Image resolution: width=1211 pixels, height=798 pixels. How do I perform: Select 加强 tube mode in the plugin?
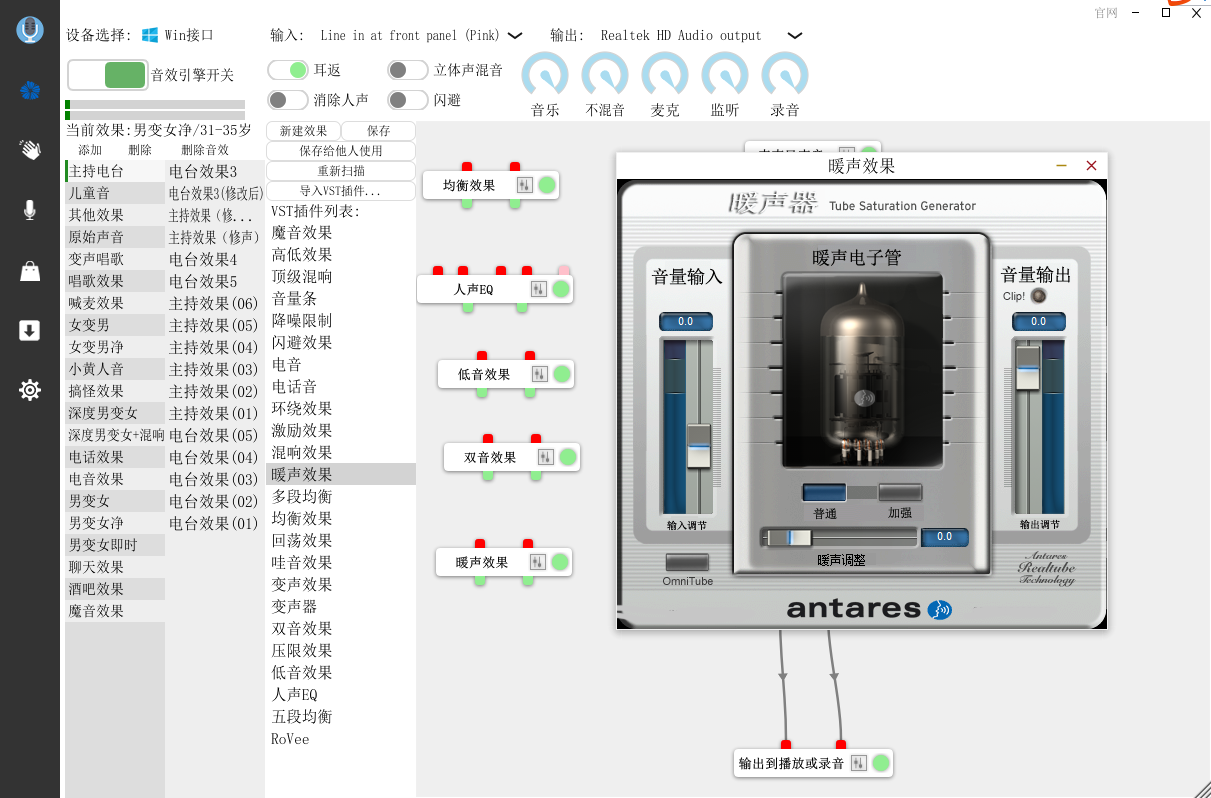[x=900, y=492]
